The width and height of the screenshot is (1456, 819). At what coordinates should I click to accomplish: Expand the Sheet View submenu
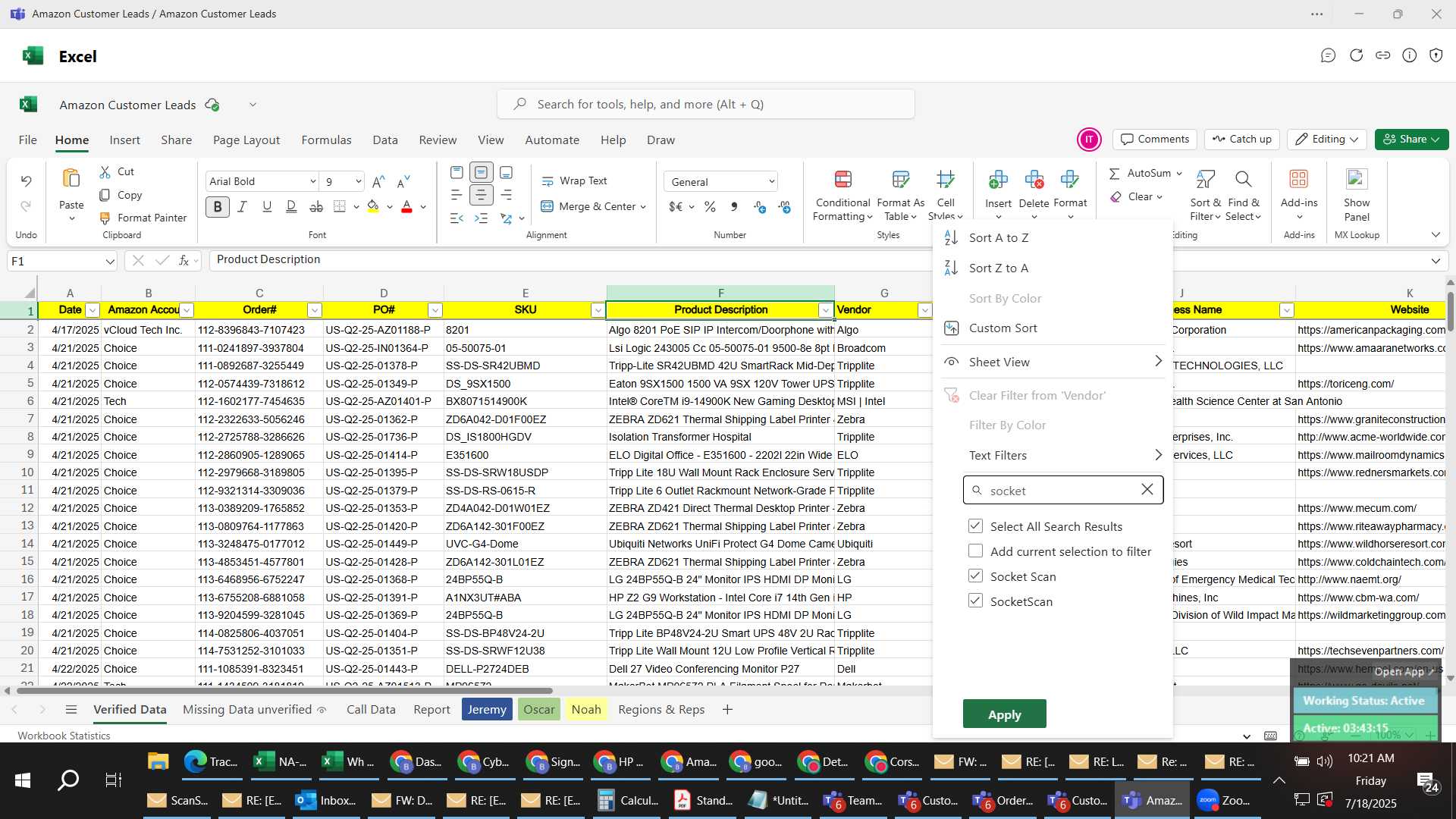(1051, 362)
